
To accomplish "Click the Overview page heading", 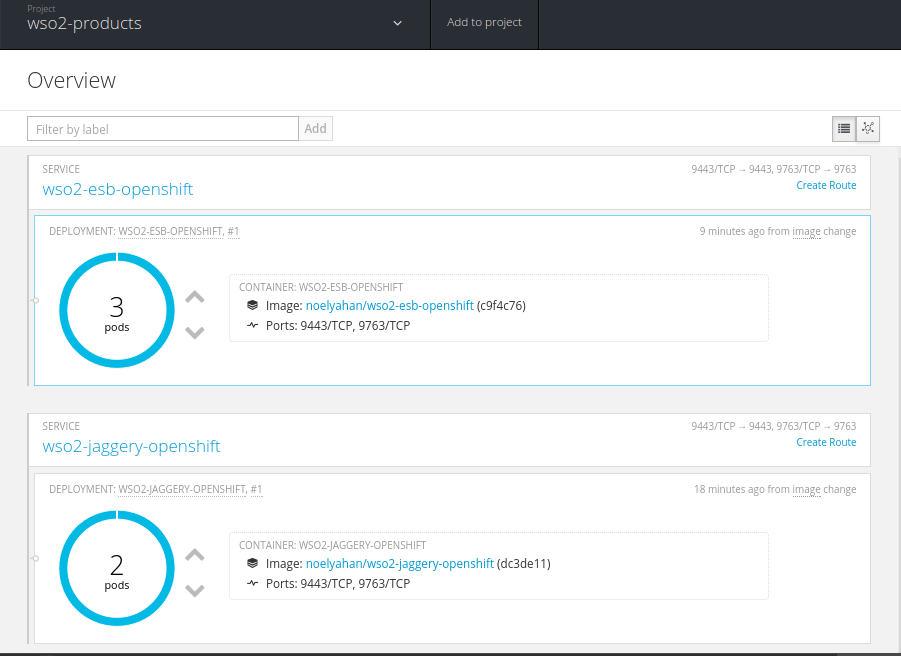I will [71, 80].
